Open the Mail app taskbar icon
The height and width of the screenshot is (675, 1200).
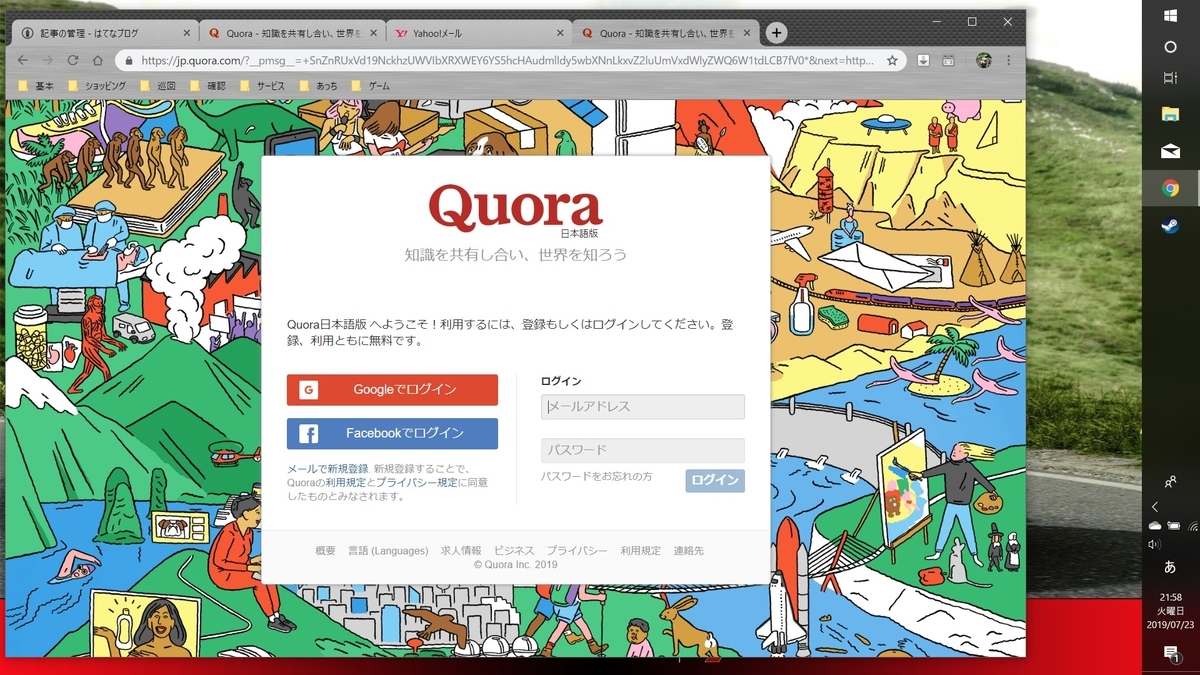pyautogui.click(x=1170, y=151)
